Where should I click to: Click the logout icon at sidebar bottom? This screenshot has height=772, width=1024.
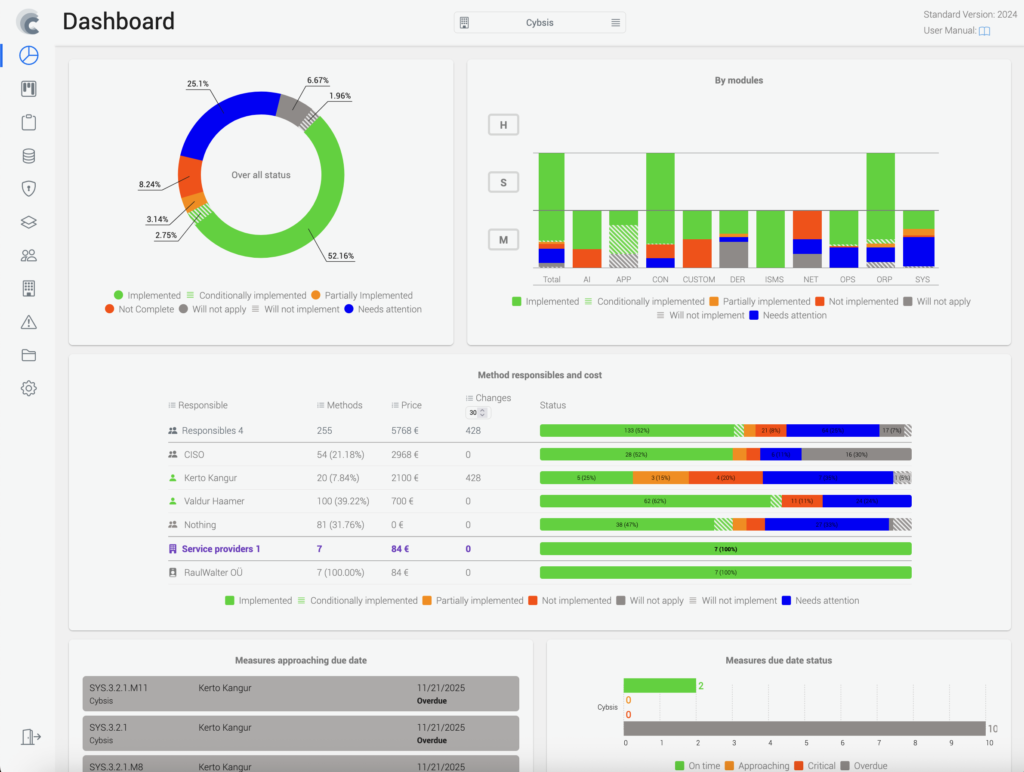coord(30,737)
